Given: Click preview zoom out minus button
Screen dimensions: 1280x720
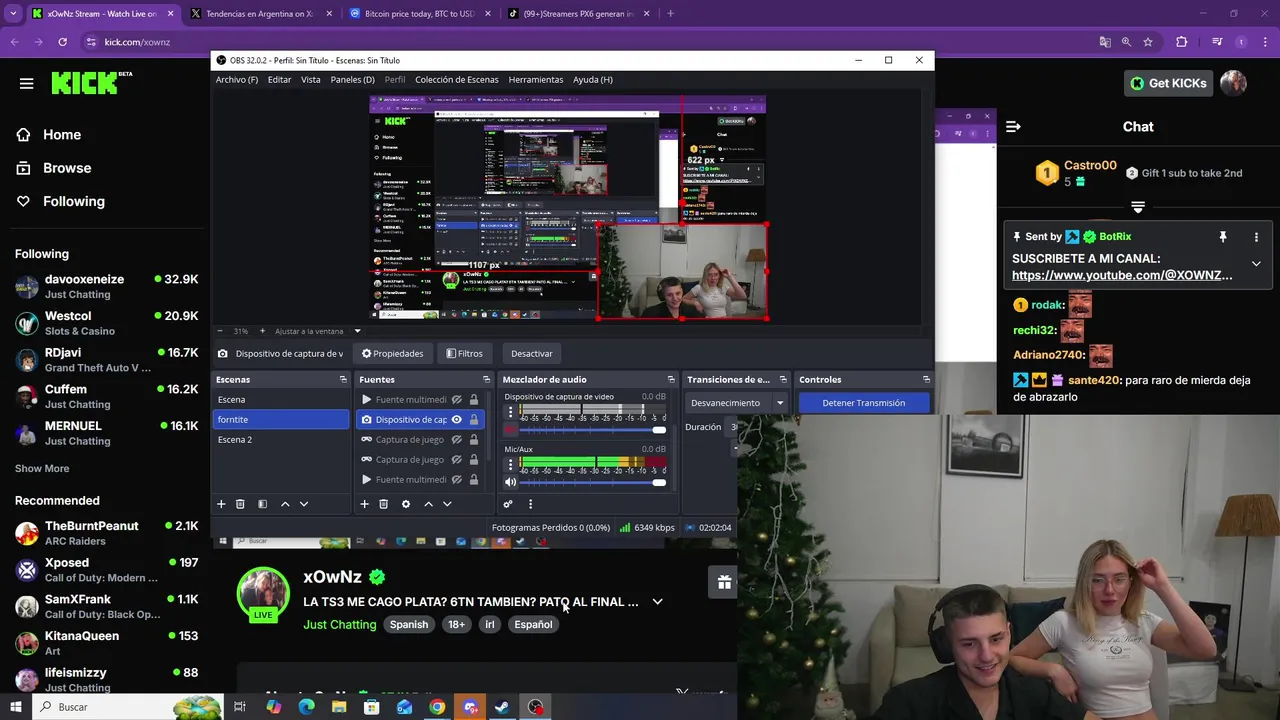Looking at the screenshot, I should (x=220, y=331).
